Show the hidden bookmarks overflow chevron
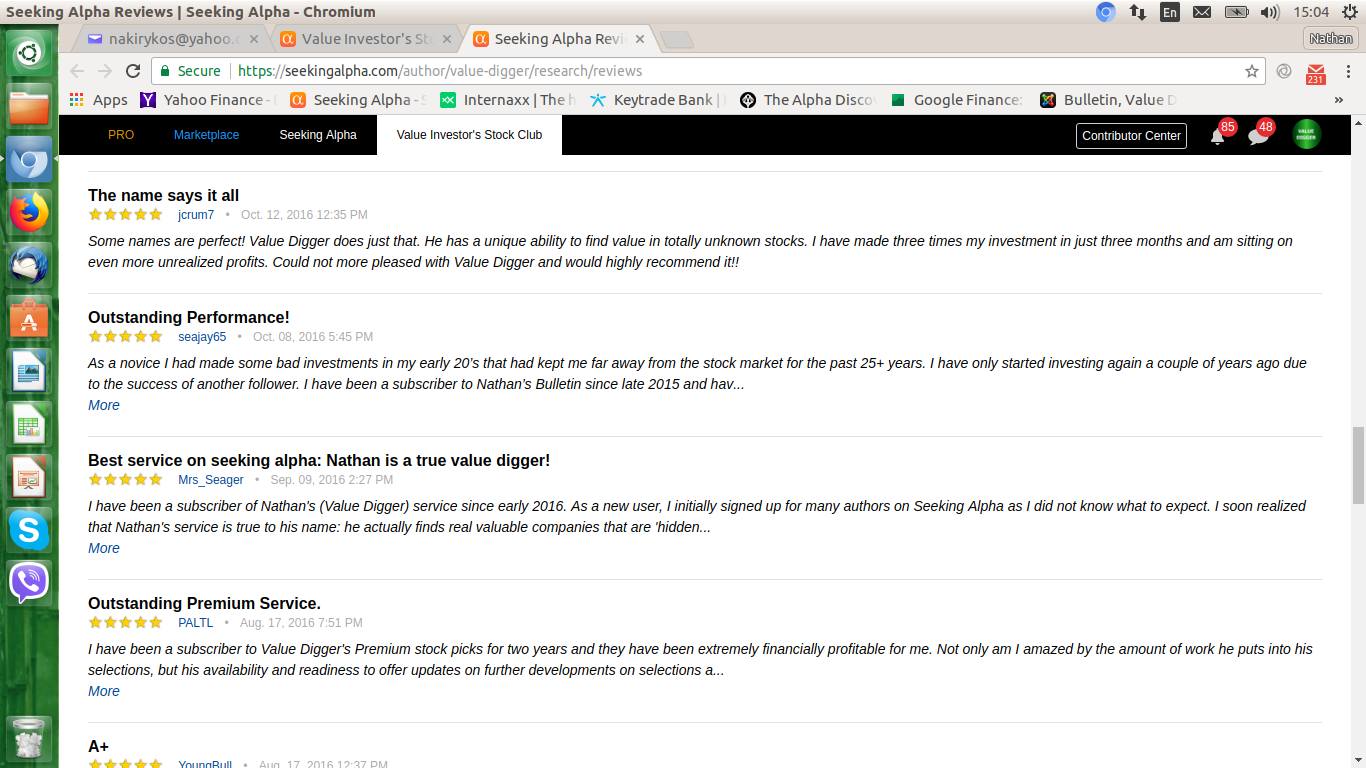The height and width of the screenshot is (768, 1366). [x=1339, y=100]
